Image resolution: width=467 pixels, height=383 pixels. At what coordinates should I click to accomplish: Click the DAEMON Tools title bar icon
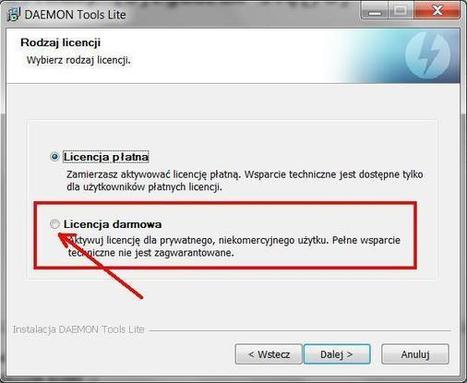[14, 15]
